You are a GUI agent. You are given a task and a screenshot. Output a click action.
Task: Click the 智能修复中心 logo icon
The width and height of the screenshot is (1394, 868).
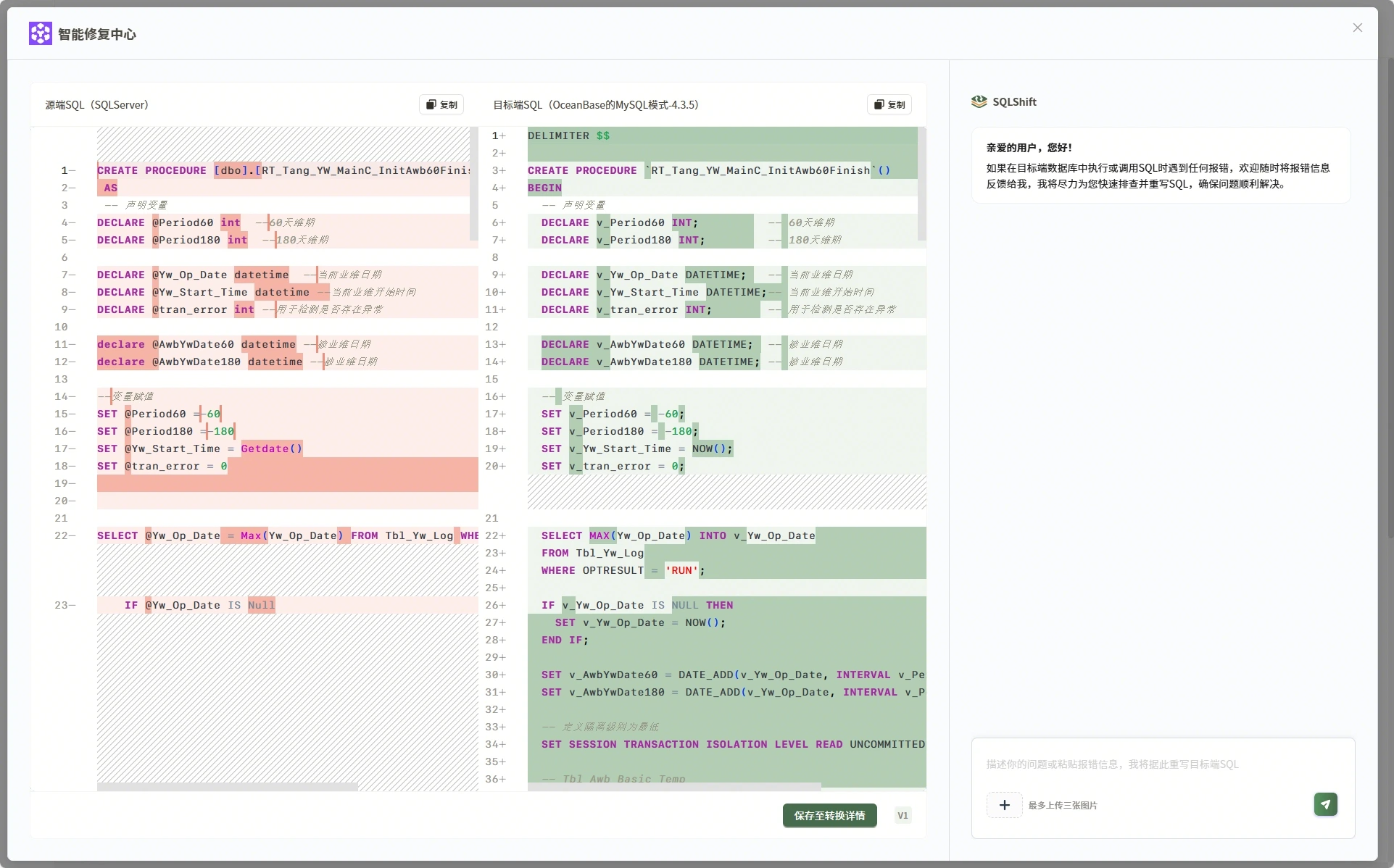40,33
